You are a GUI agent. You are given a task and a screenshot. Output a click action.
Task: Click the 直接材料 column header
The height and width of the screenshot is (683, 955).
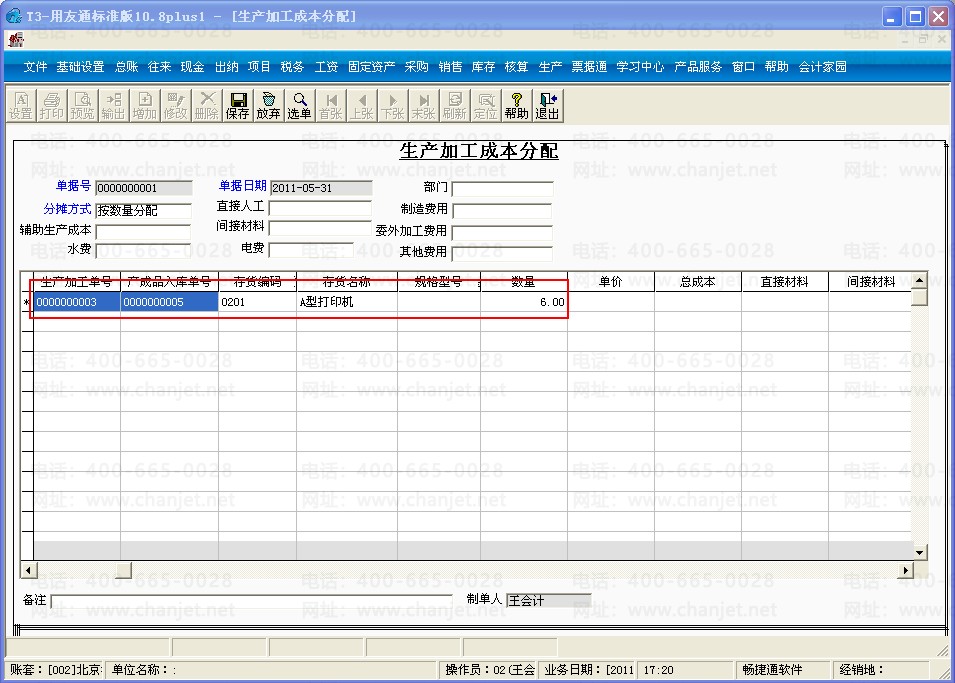[785, 281]
